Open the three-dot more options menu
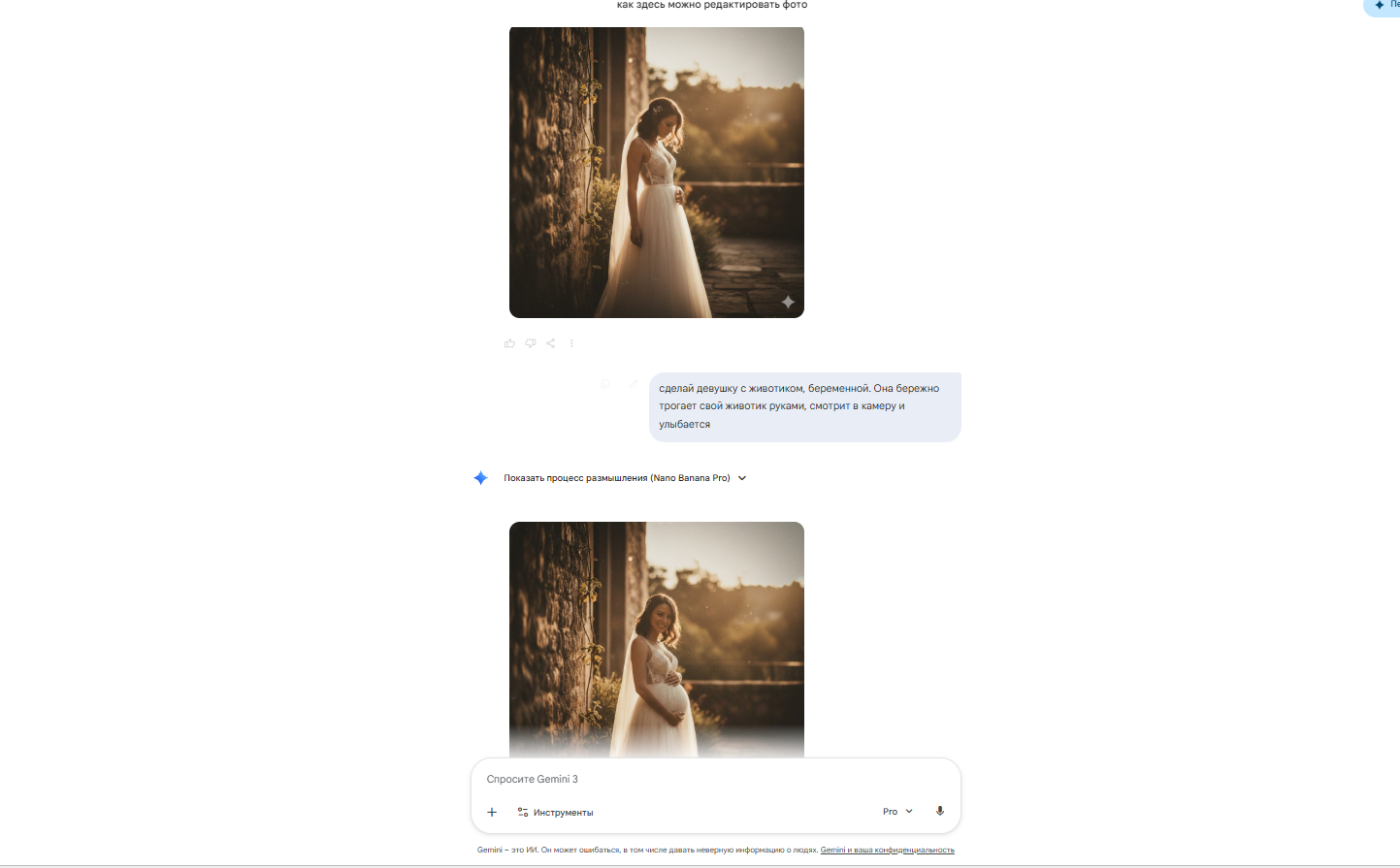1400x868 pixels. [x=571, y=343]
